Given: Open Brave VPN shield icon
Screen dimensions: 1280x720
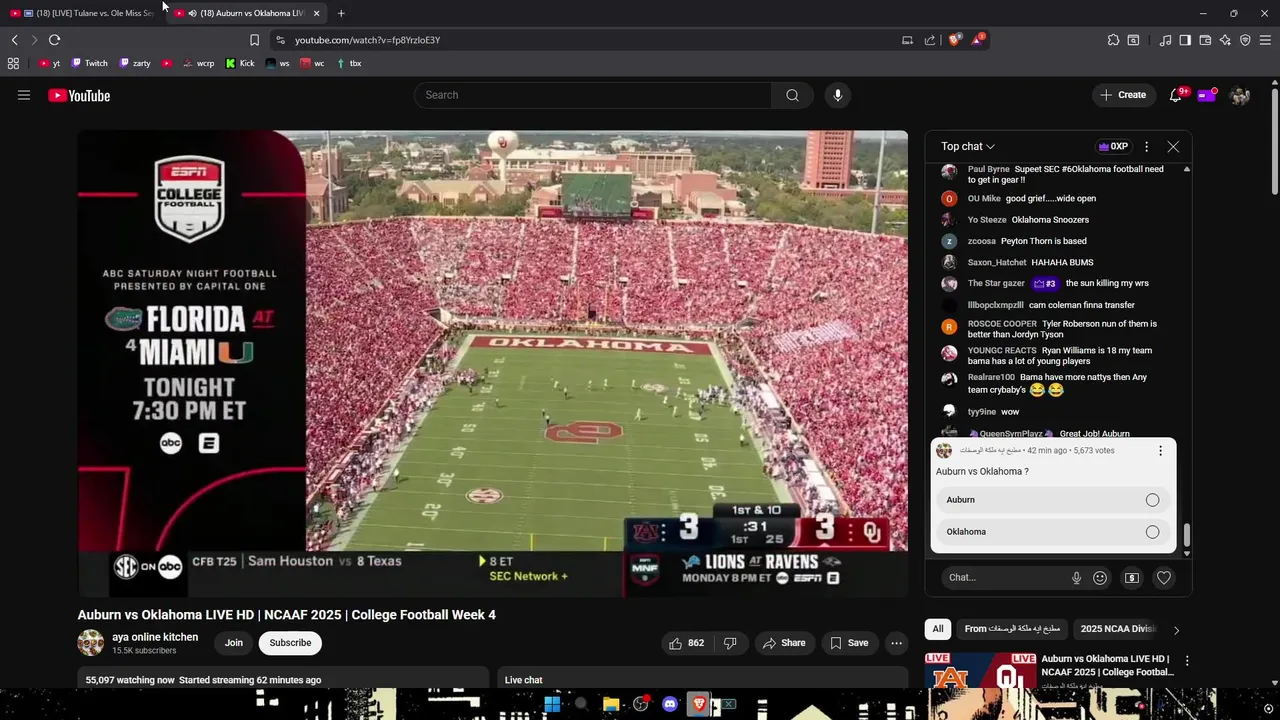Looking at the screenshot, I should [x=1245, y=40].
